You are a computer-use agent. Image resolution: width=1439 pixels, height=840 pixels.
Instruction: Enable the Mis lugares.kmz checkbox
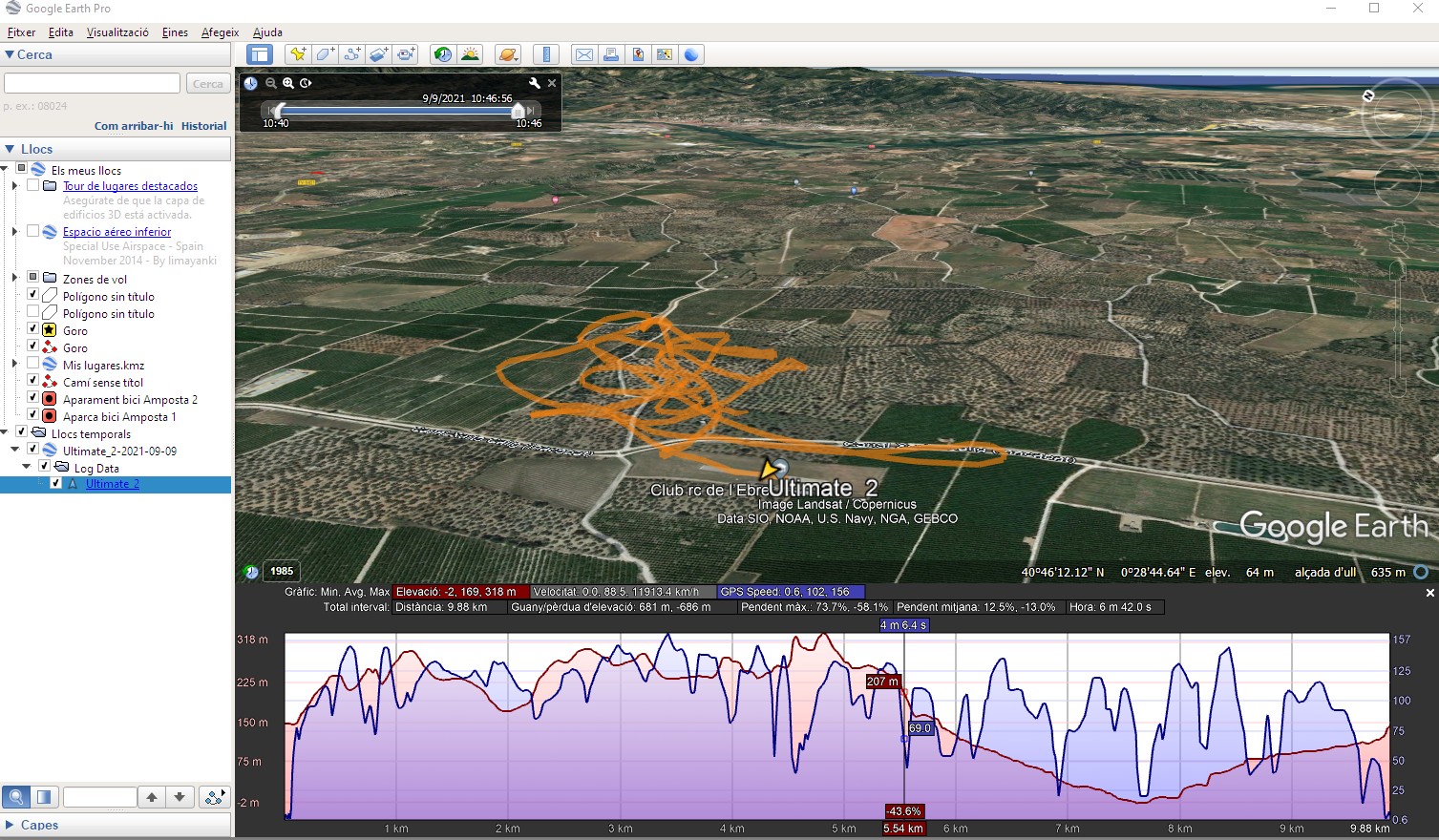(x=33, y=364)
